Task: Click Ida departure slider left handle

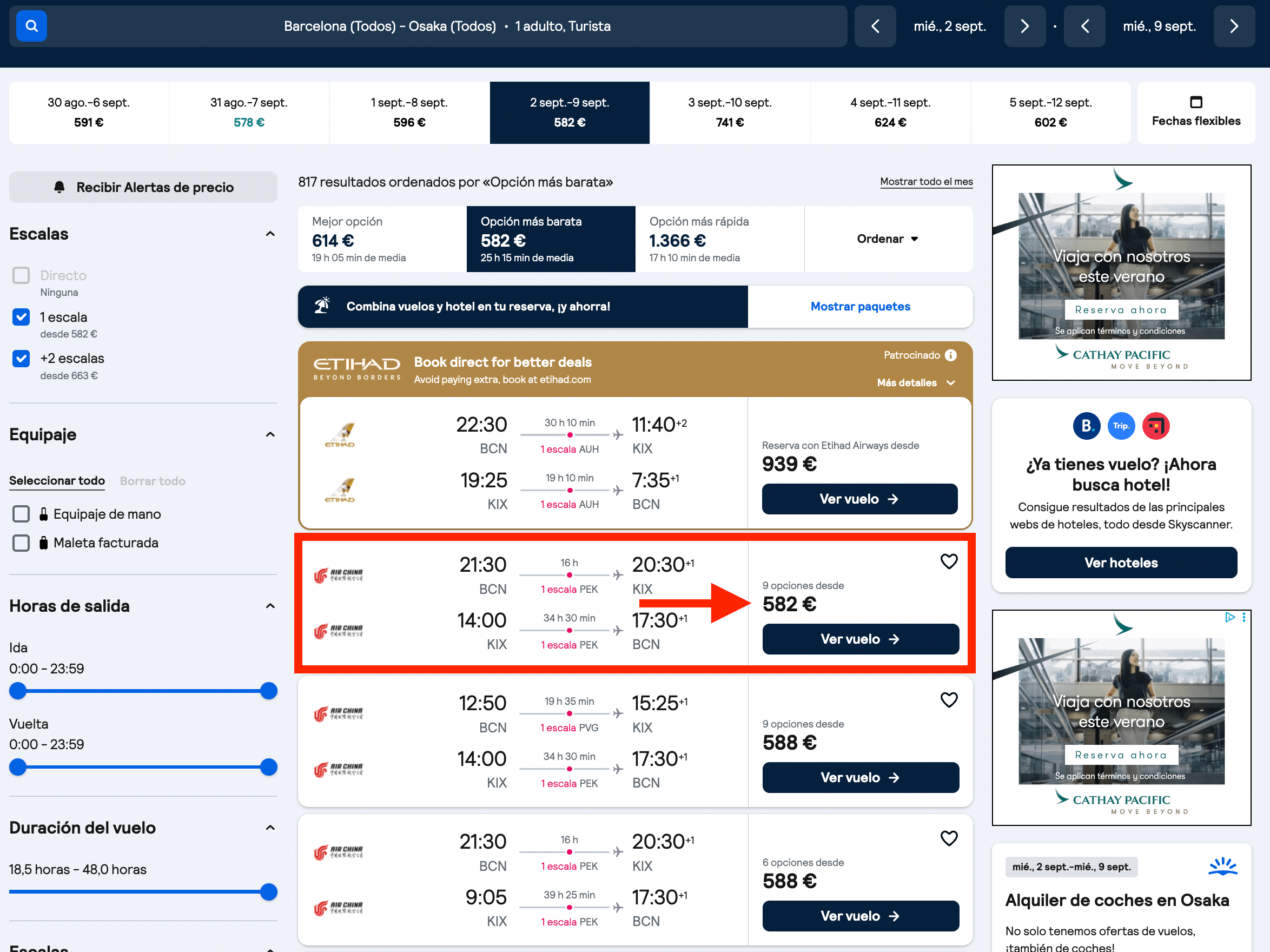Action: 18,690
